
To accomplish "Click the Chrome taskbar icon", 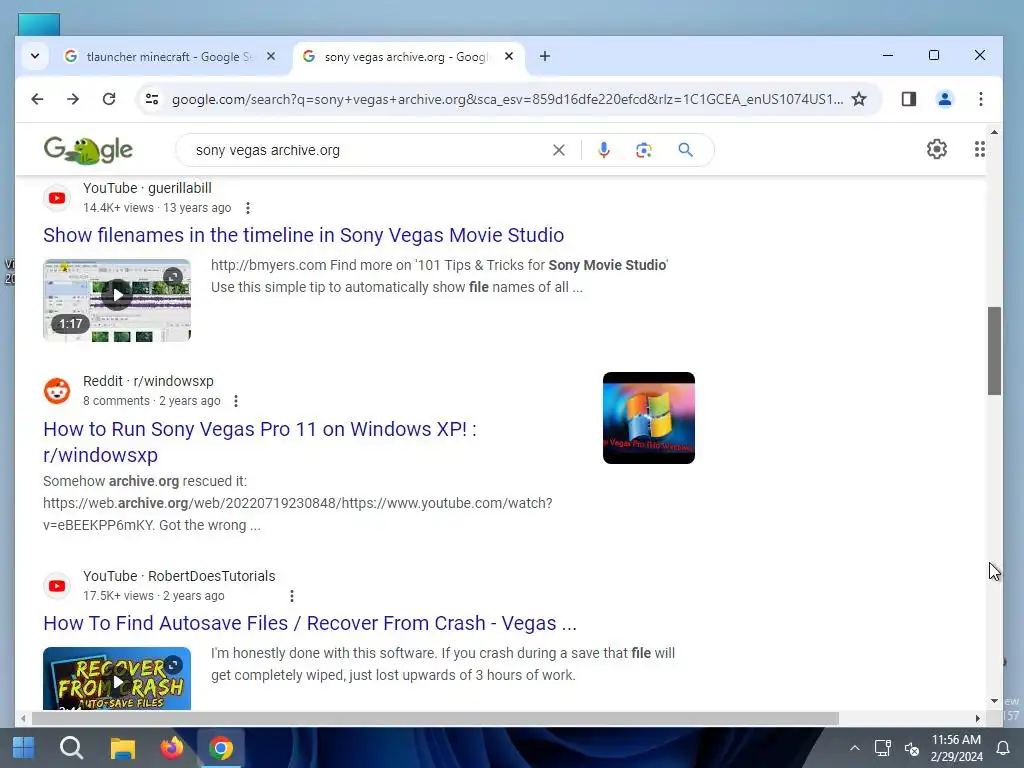I will pyautogui.click(x=221, y=748).
